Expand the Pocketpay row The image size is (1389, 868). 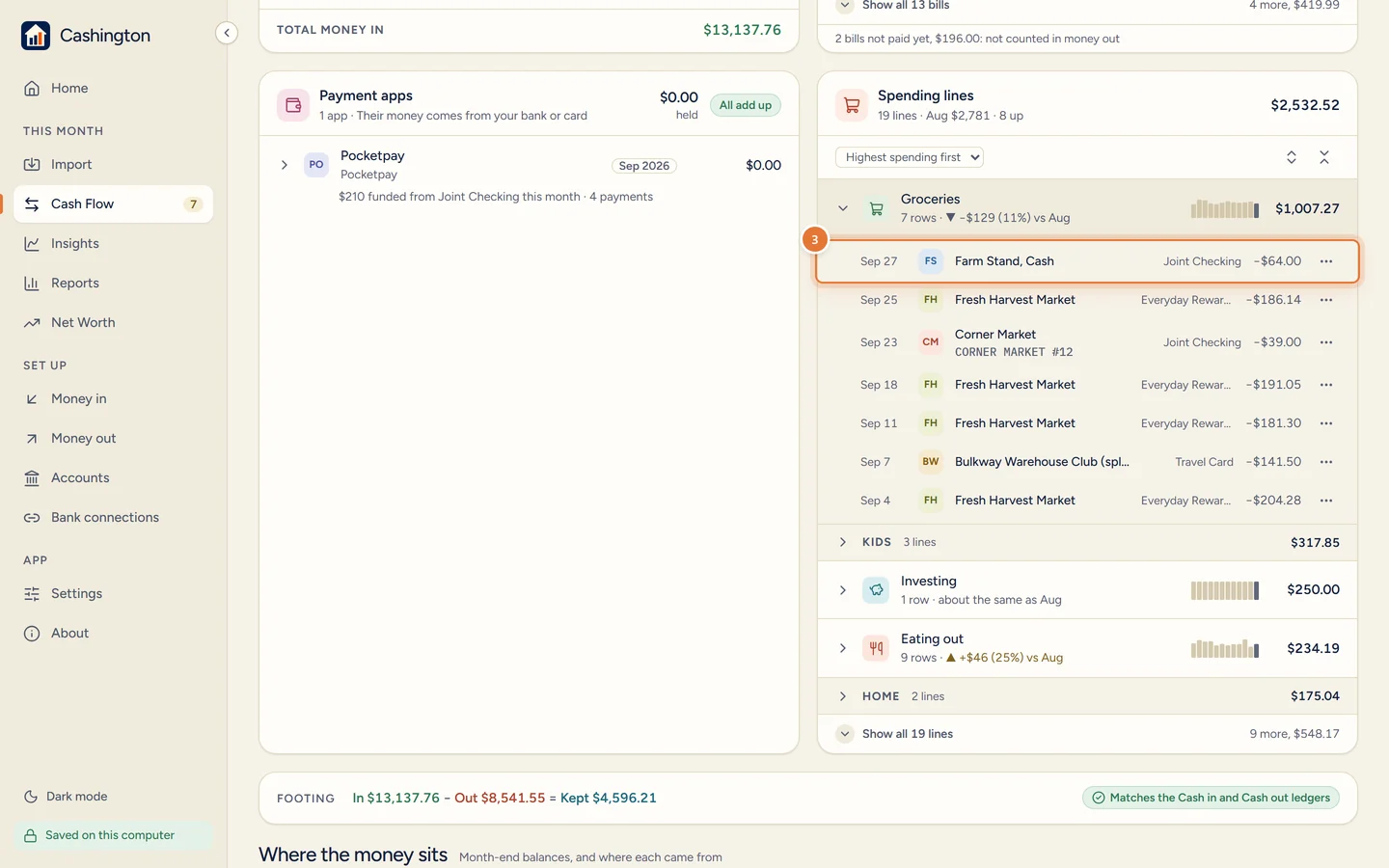click(285, 165)
